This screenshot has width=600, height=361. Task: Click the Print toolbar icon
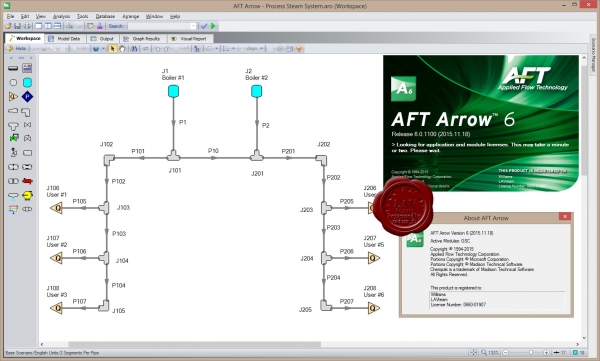(x=27, y=26)
